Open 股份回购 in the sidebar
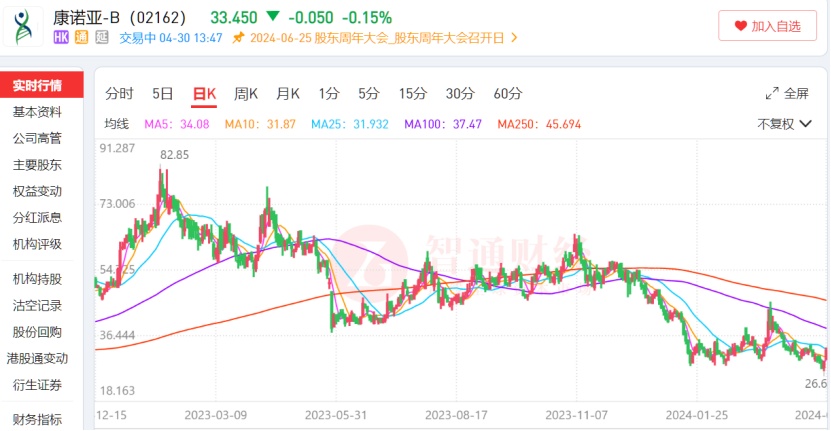The image size is (831, 431). (37, 332)
